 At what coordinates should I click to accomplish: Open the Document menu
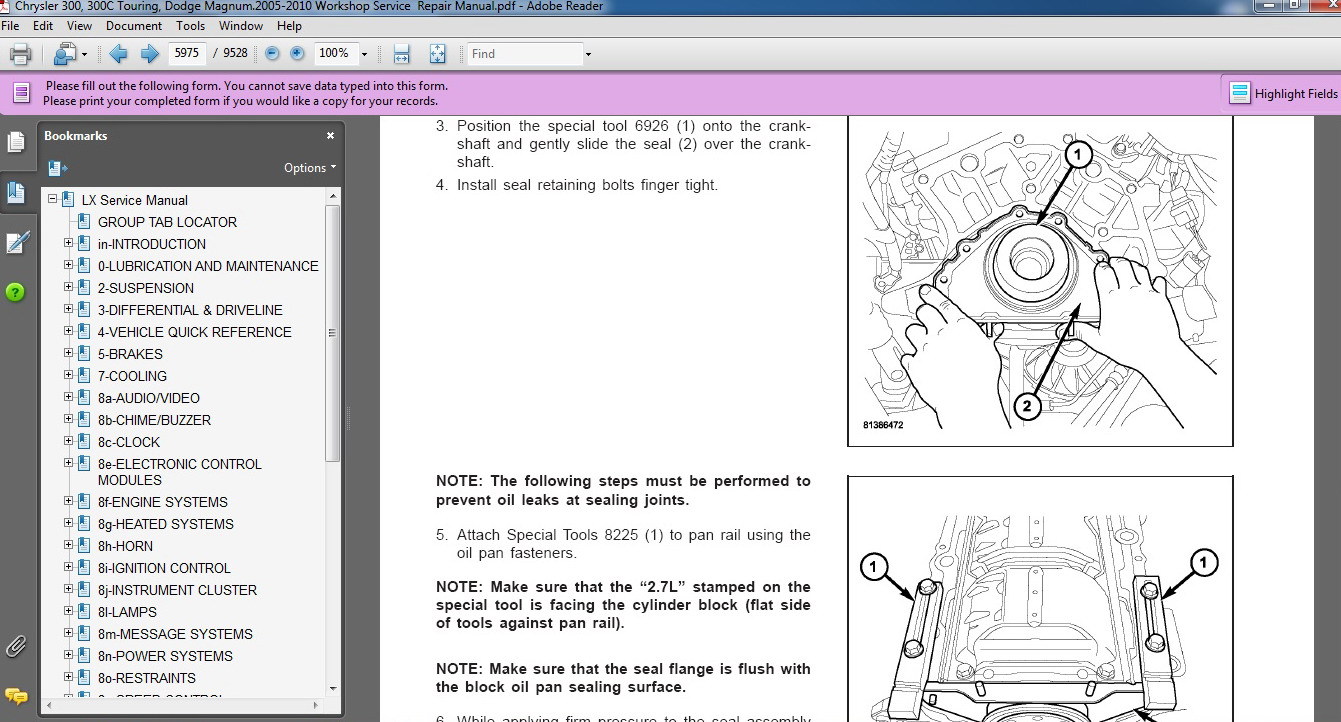pyautogui.click(x=133, y=26)
